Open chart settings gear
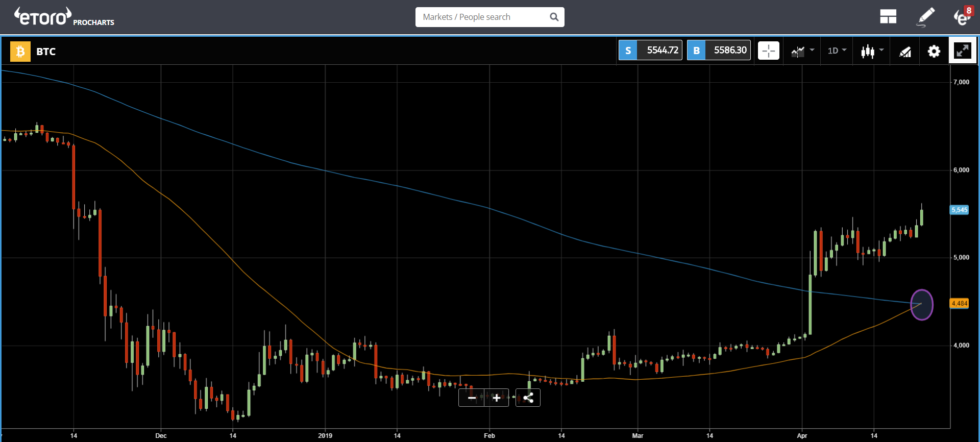 (x=934, y=51)
